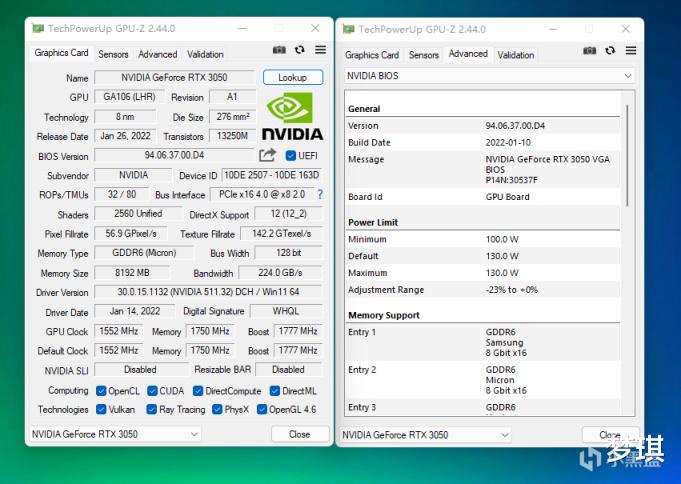Select Advanced tab in right window

(468, 54)
